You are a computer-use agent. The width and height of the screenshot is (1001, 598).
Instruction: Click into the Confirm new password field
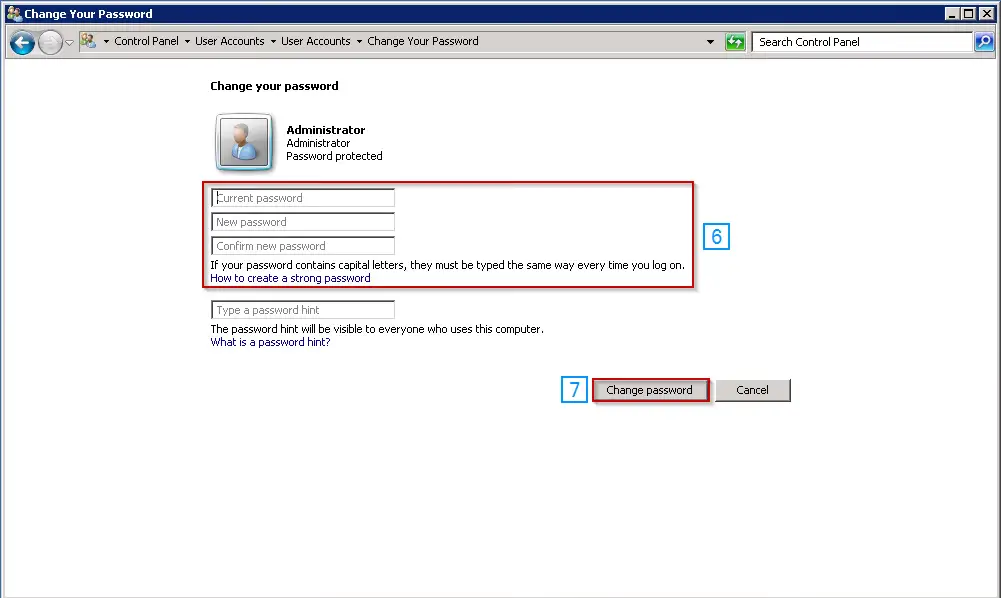(303, 246)
